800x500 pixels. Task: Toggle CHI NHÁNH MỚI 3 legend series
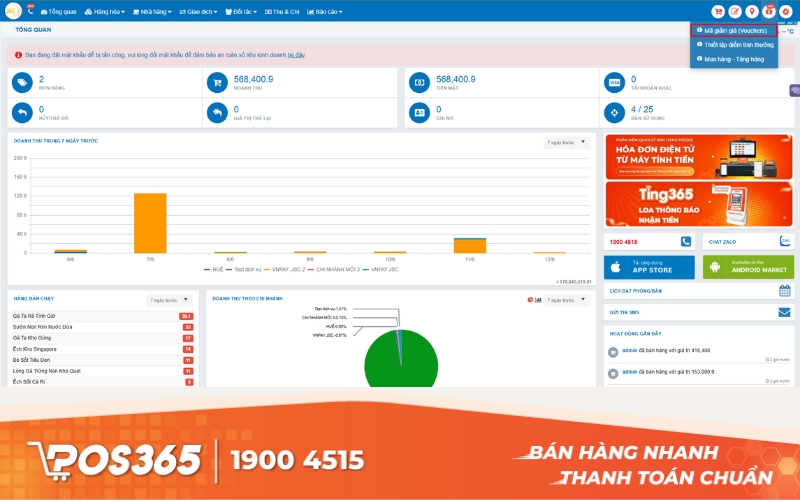[x=334, y=269]
